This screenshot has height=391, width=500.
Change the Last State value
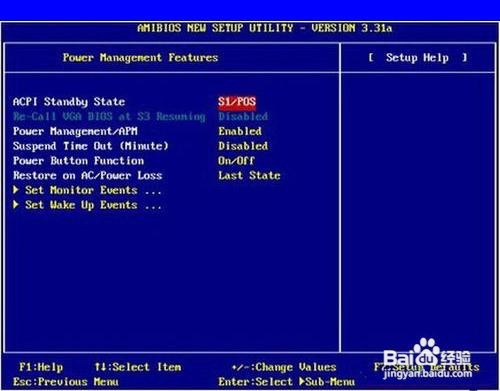tap(249, 175)
